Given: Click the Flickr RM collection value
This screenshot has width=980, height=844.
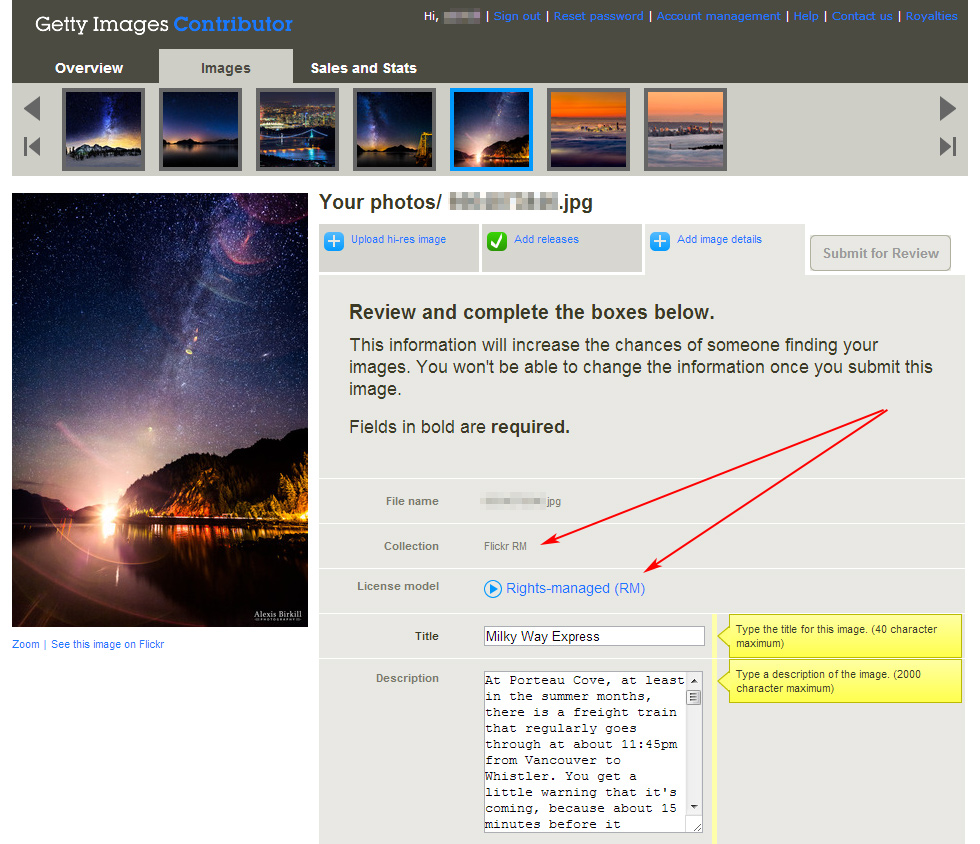Looking at the screenshot, I should pos(505,546).
